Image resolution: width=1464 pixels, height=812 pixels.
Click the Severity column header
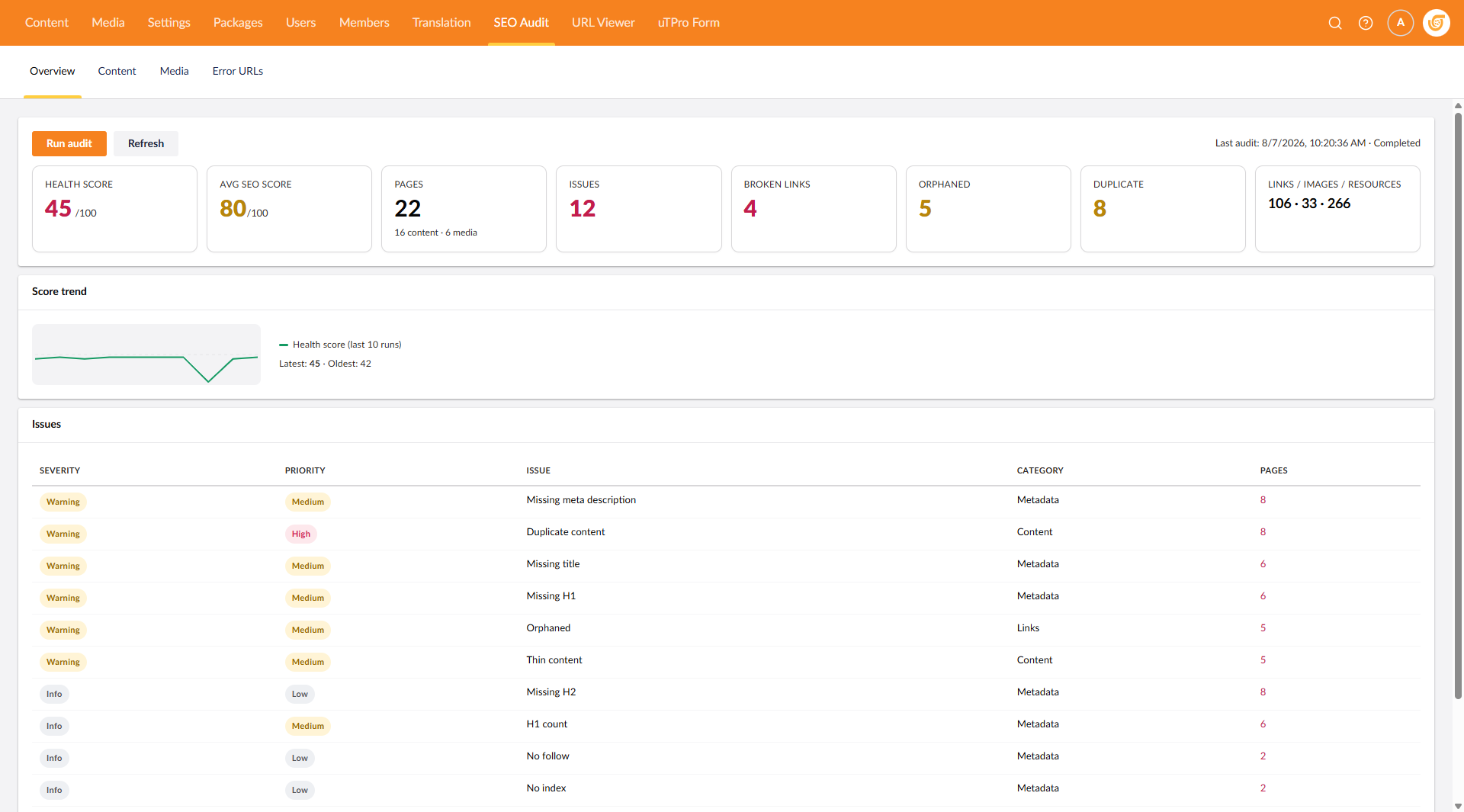(60, 470)
